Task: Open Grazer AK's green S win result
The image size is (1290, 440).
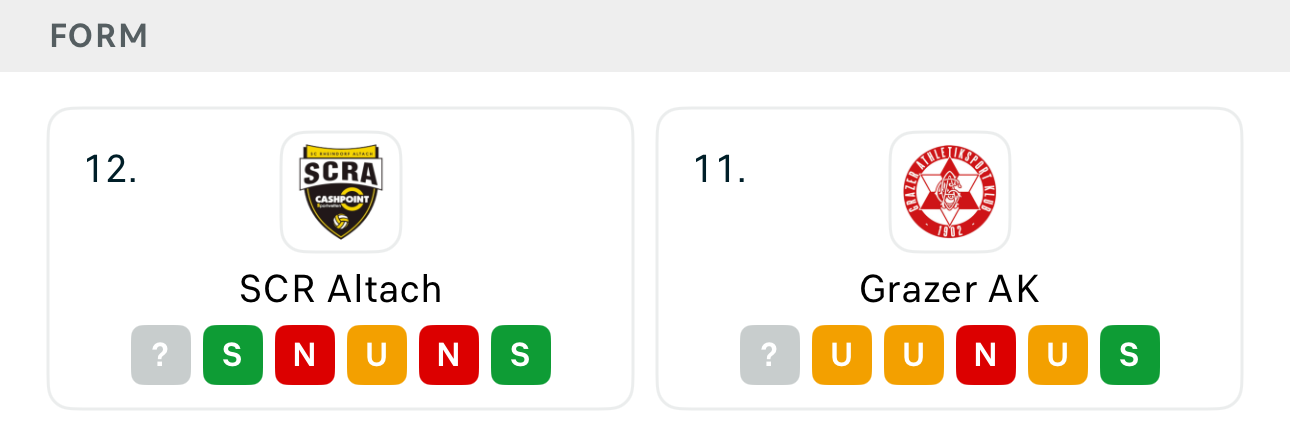Action: click(x=1130, y=355)
